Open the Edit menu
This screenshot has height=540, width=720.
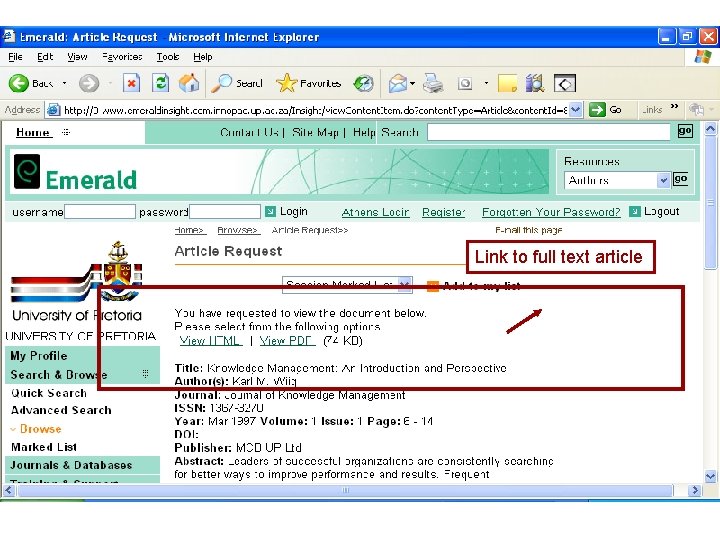coord(45,56)
